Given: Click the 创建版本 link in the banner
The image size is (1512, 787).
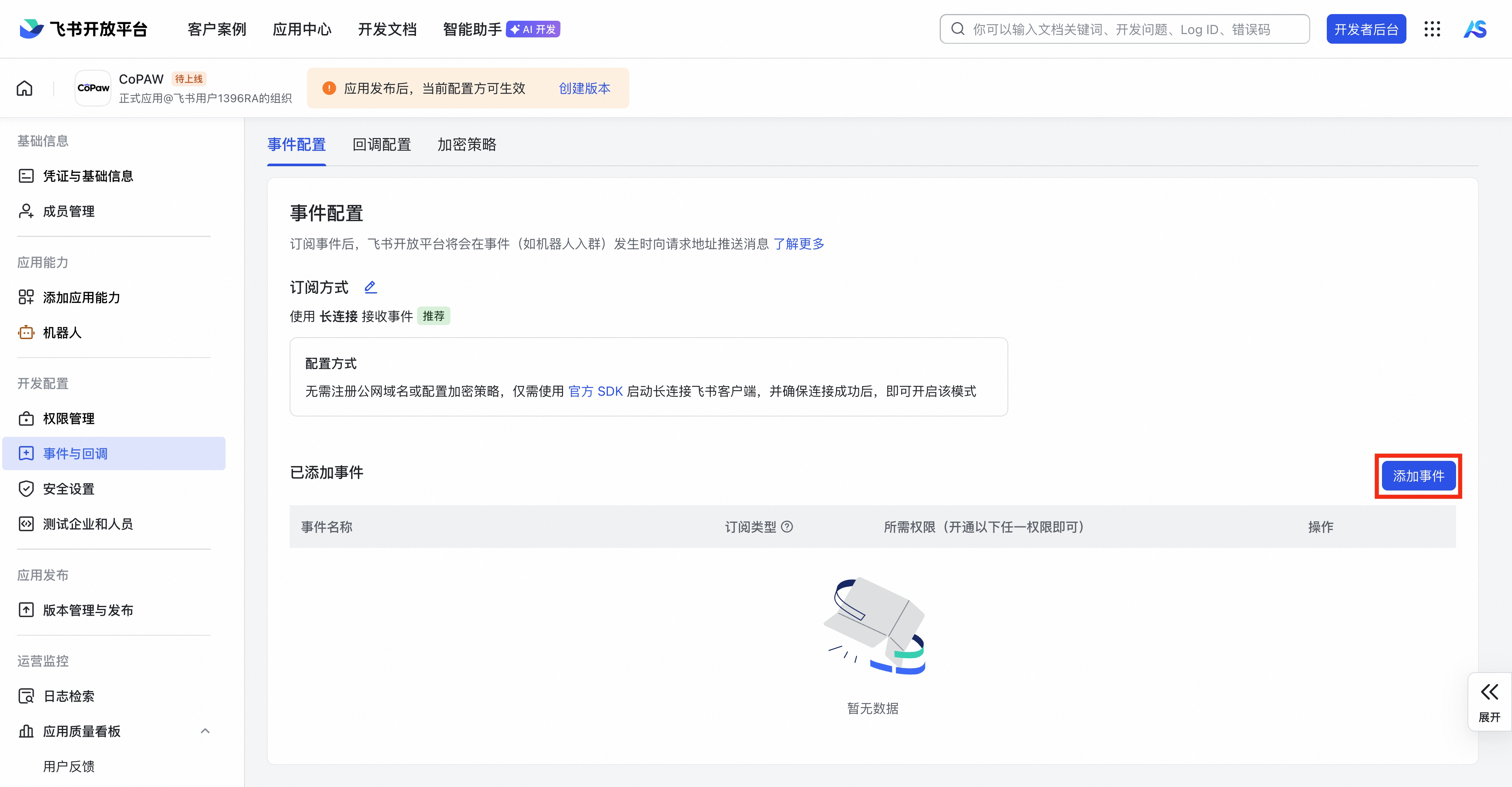Looking at the screenshot, I should coord(584,88).
